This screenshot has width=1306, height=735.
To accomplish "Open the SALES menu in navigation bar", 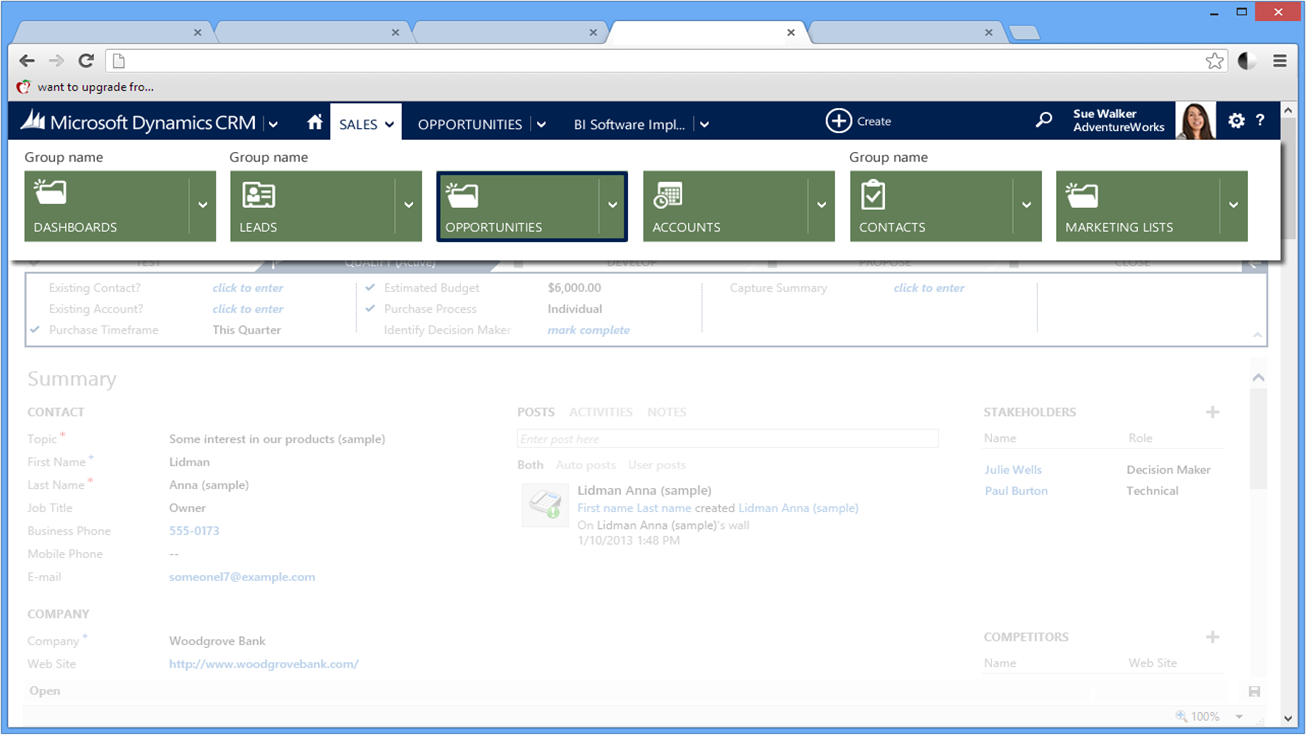I will 366,124.
